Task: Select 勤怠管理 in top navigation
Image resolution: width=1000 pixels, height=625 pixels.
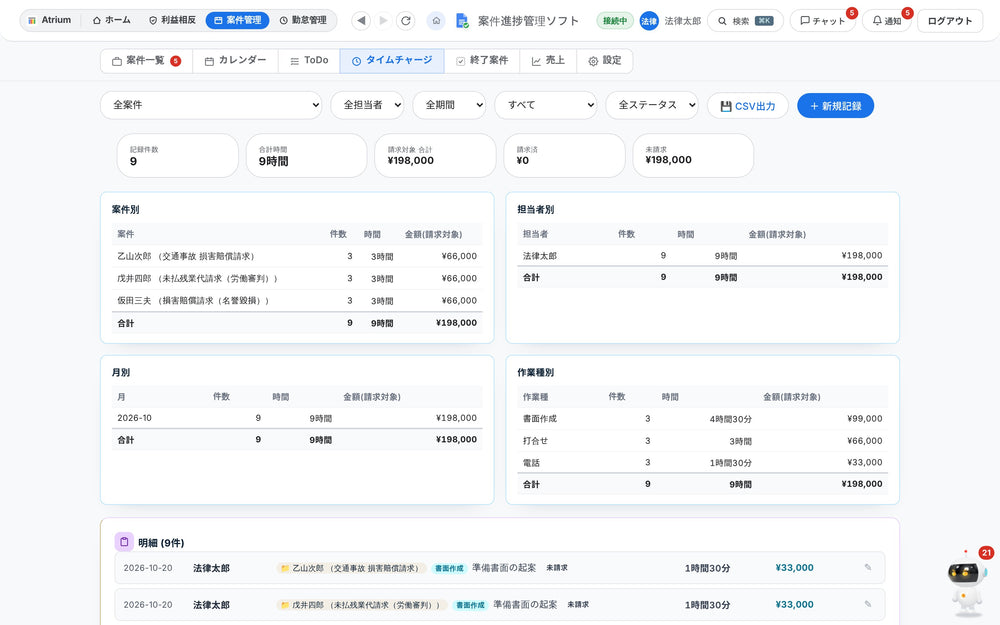Action: point(303,20)
